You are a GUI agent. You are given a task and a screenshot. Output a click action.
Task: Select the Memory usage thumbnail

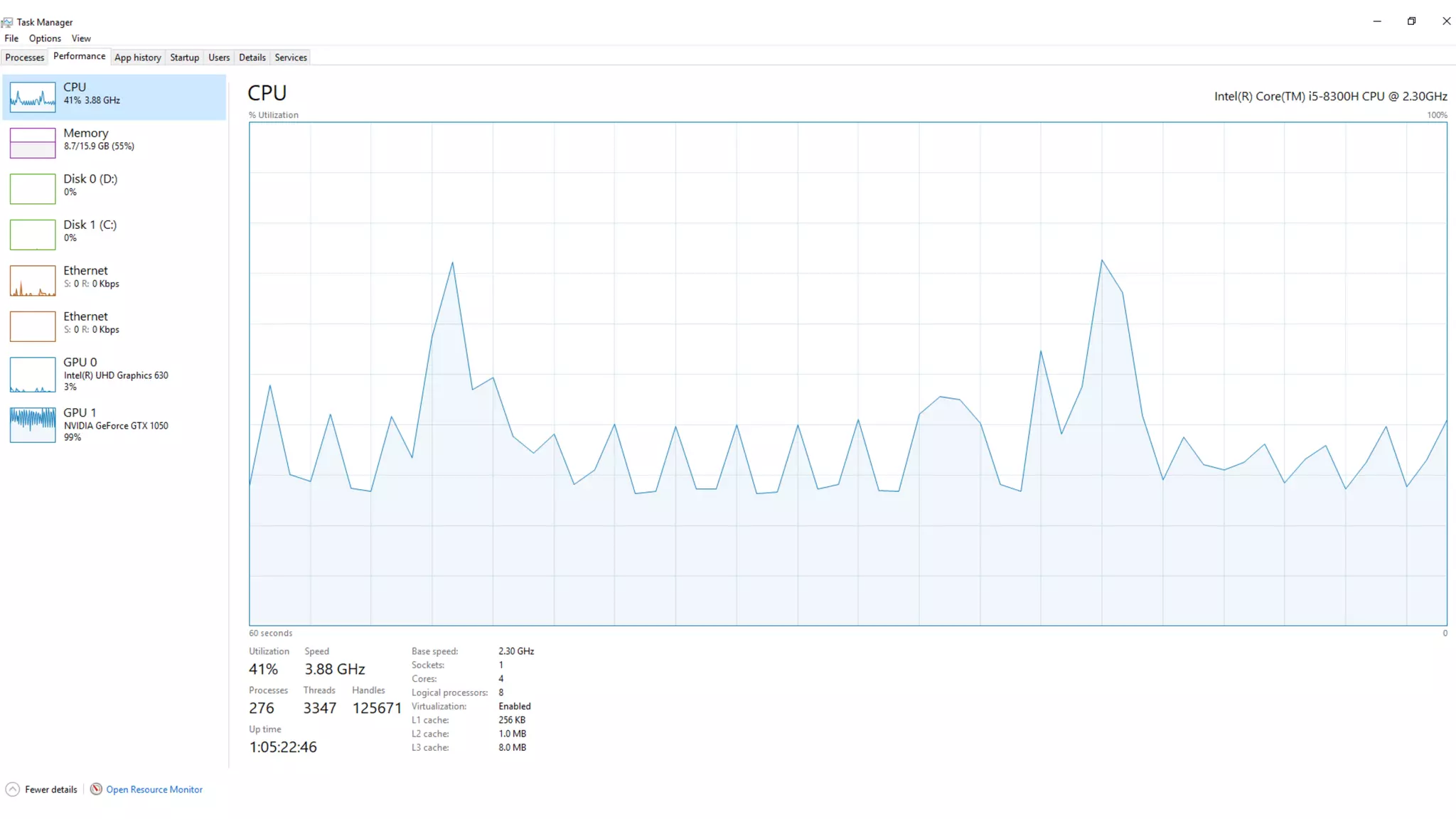(x=33, y=143)
